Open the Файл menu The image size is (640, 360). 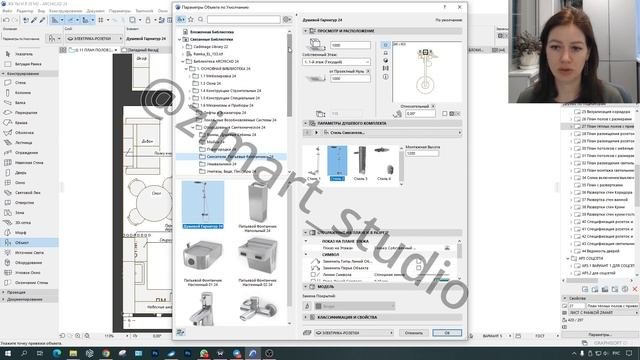tap(7, 11)
